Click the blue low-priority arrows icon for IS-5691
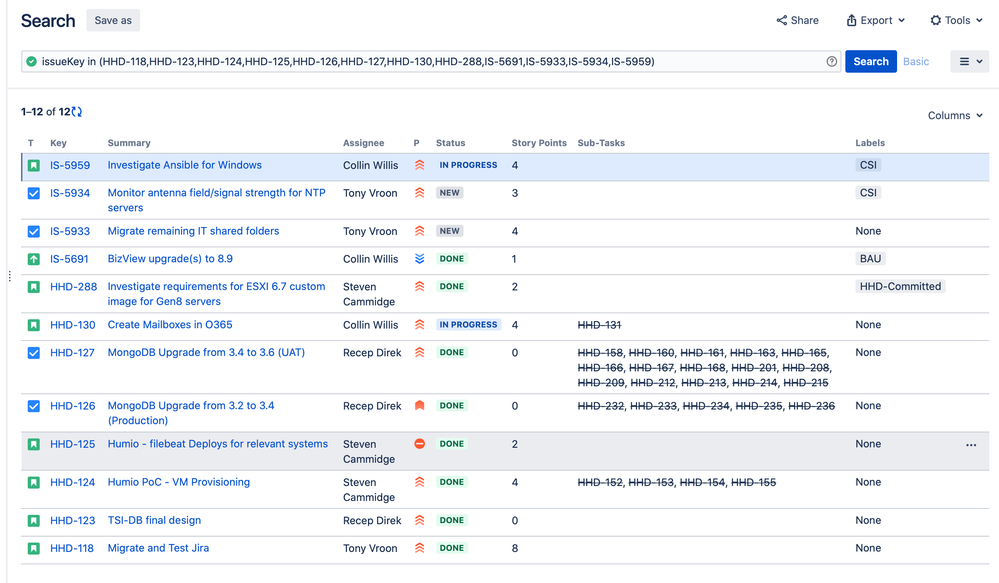Screen dimensions: 999x583 [x=419, y=259]
